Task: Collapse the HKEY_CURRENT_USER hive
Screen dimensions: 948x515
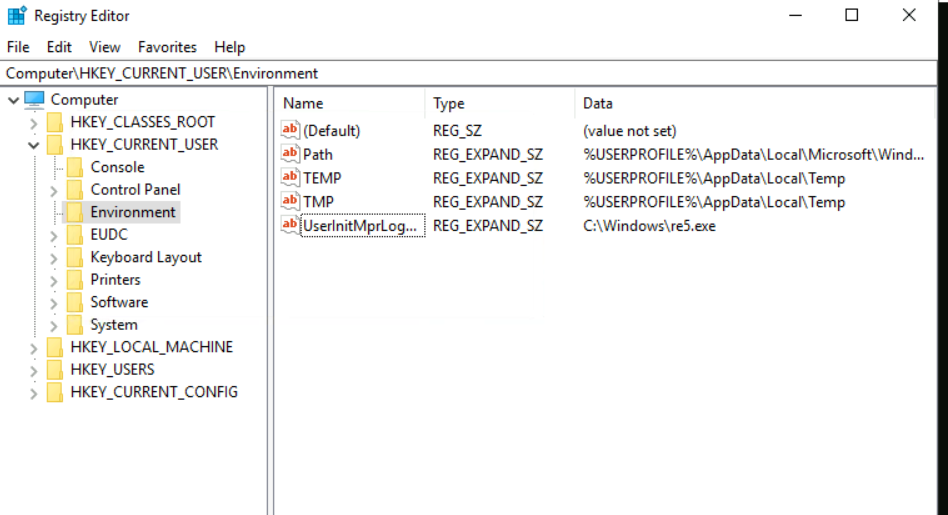Action: pyautogui.click(x=34, y=145)
